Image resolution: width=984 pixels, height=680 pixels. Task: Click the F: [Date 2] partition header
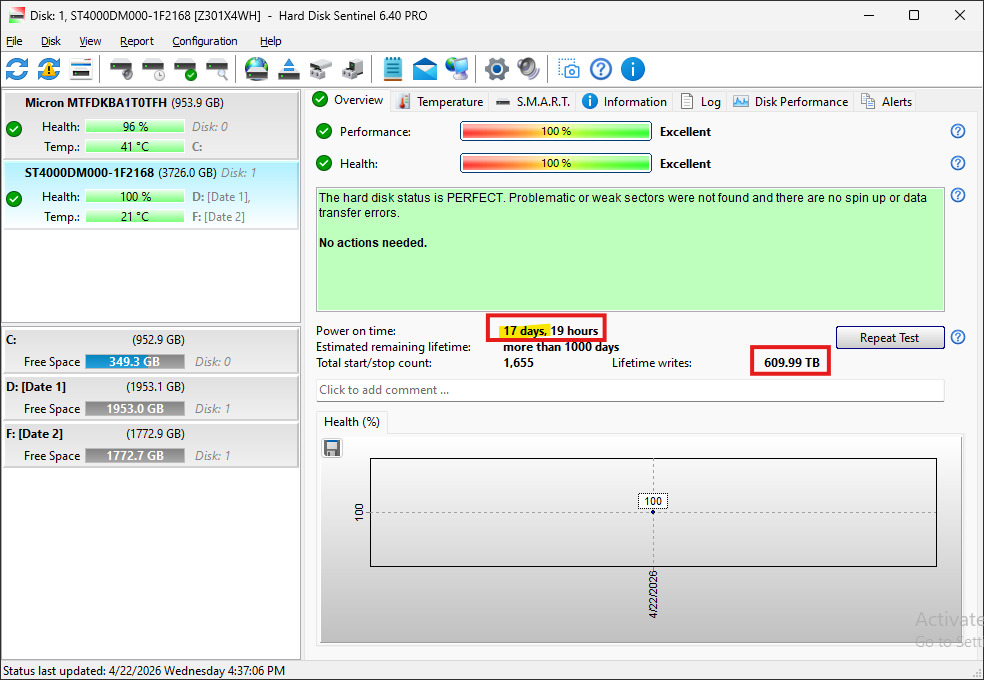151,434
